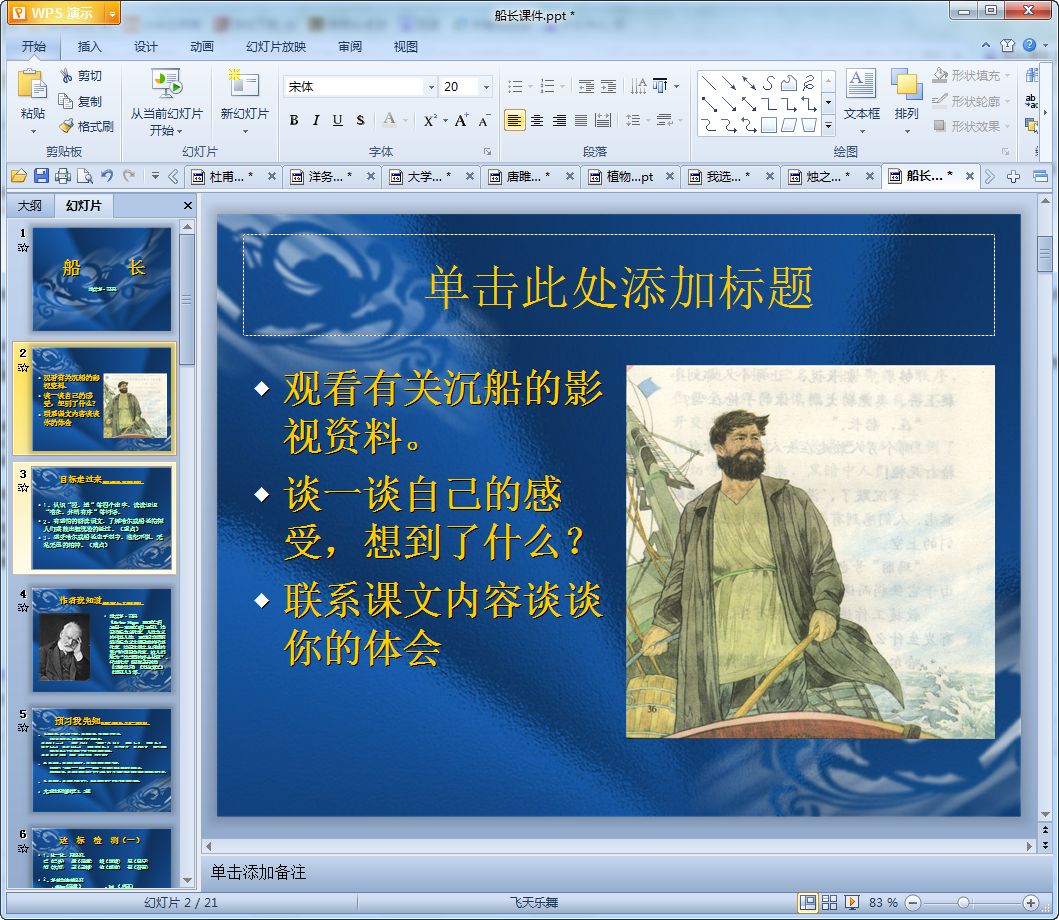Open the Shape Outline (形状轮廓) dropdown
Viewport: 1059px width, 920px height.
click(x=972, y=101)
